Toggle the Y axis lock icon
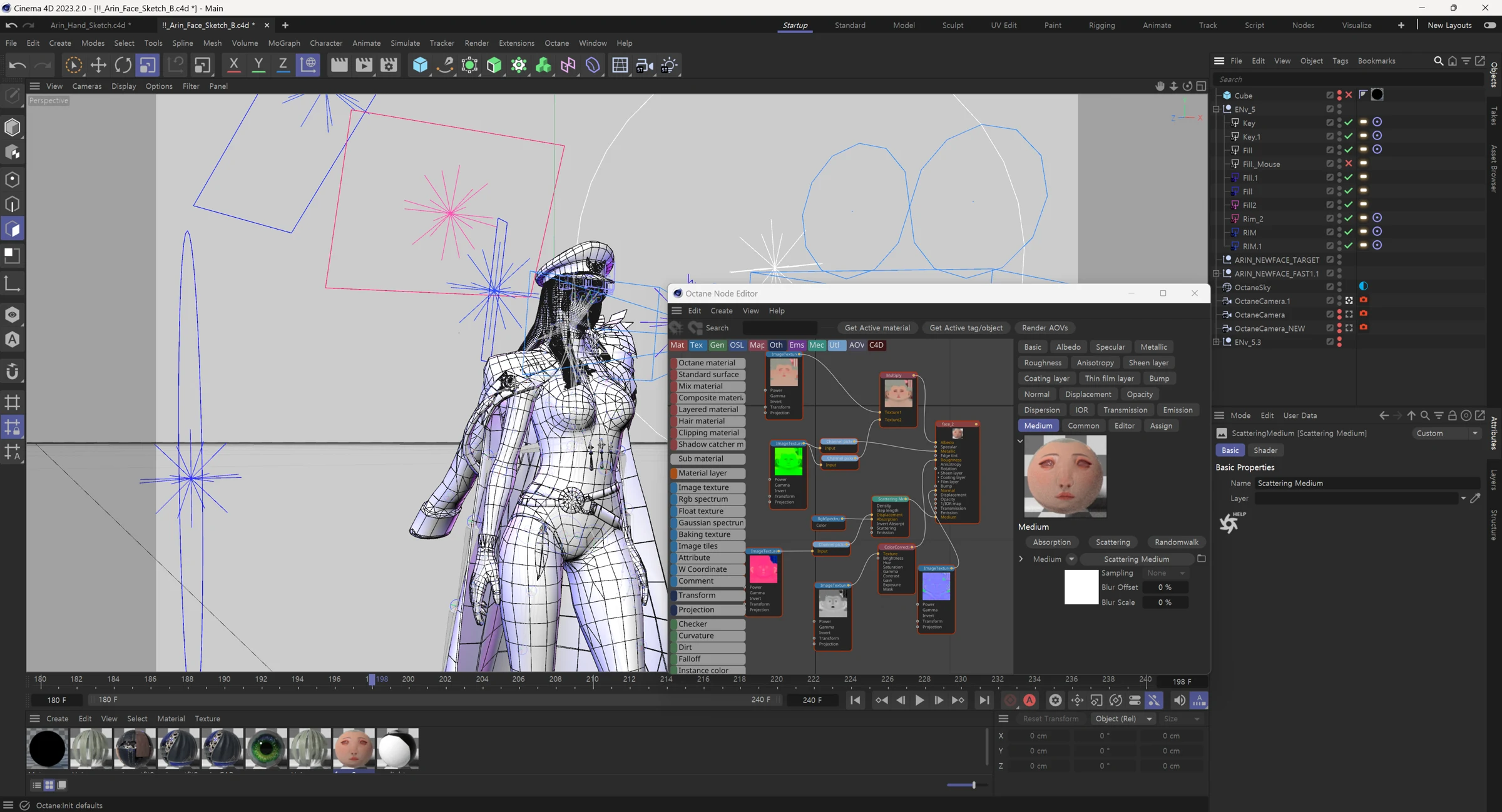 click(x=258, y=65)
